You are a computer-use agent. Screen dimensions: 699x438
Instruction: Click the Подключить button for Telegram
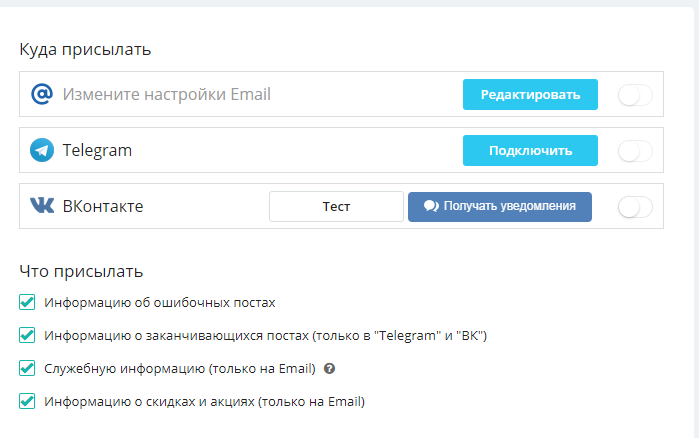click(530, 151)
